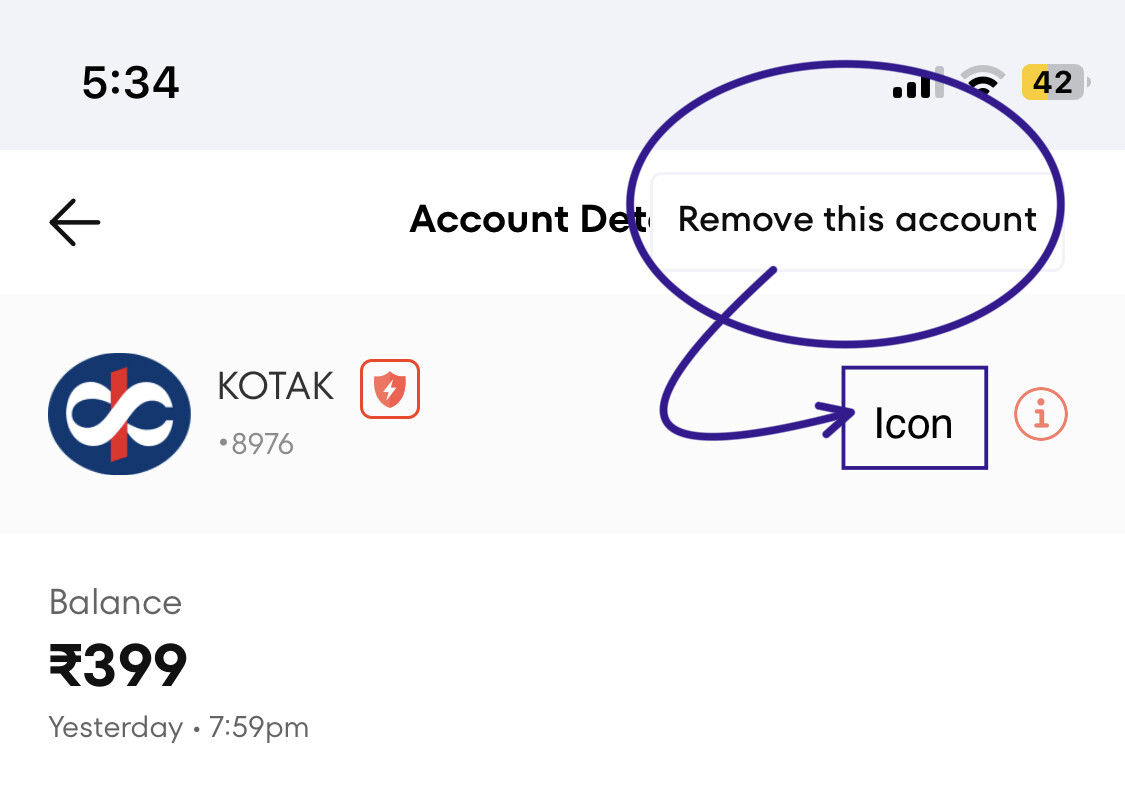The image size is (1125, 787).
Task: Tap the Balance label
Action: click(115, 603)
